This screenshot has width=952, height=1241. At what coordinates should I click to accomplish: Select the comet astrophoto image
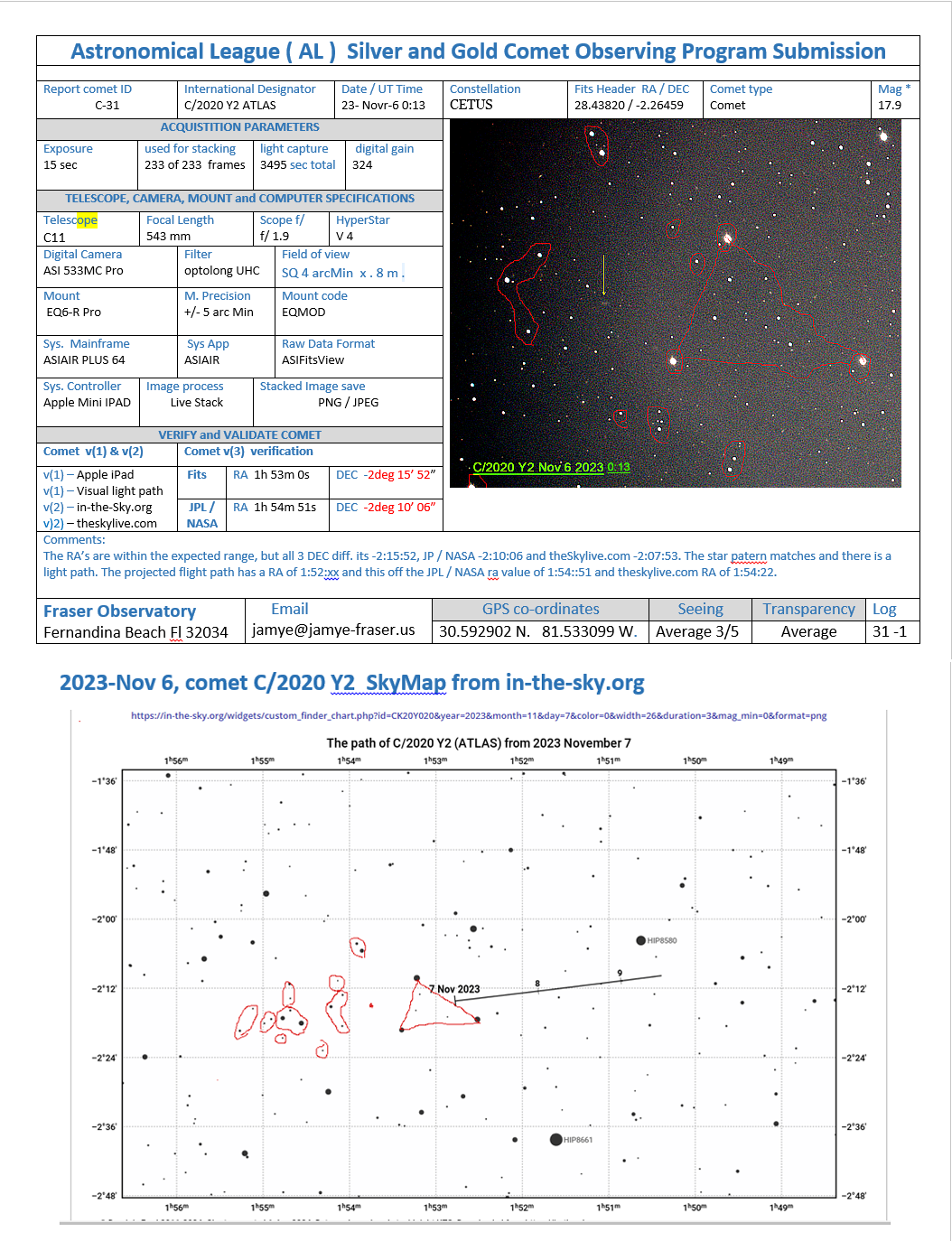675,303
